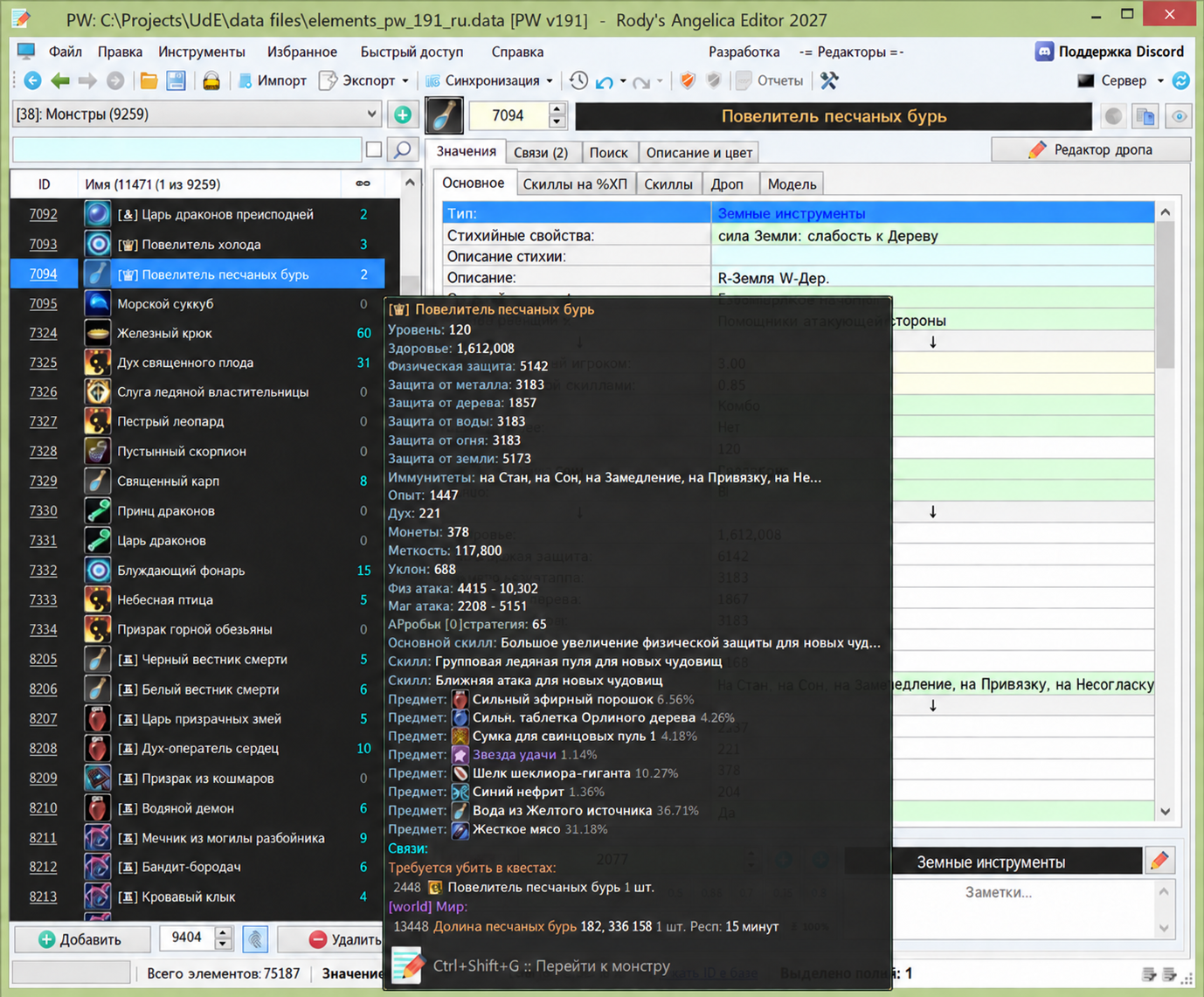Switch to the Описание и цвет tab
The image size is (1204, 997).
tap(699, 152)
